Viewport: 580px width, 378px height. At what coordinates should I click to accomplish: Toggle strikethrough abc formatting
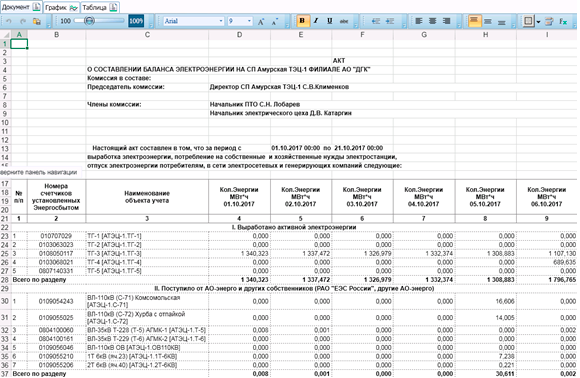click(344, 21)
